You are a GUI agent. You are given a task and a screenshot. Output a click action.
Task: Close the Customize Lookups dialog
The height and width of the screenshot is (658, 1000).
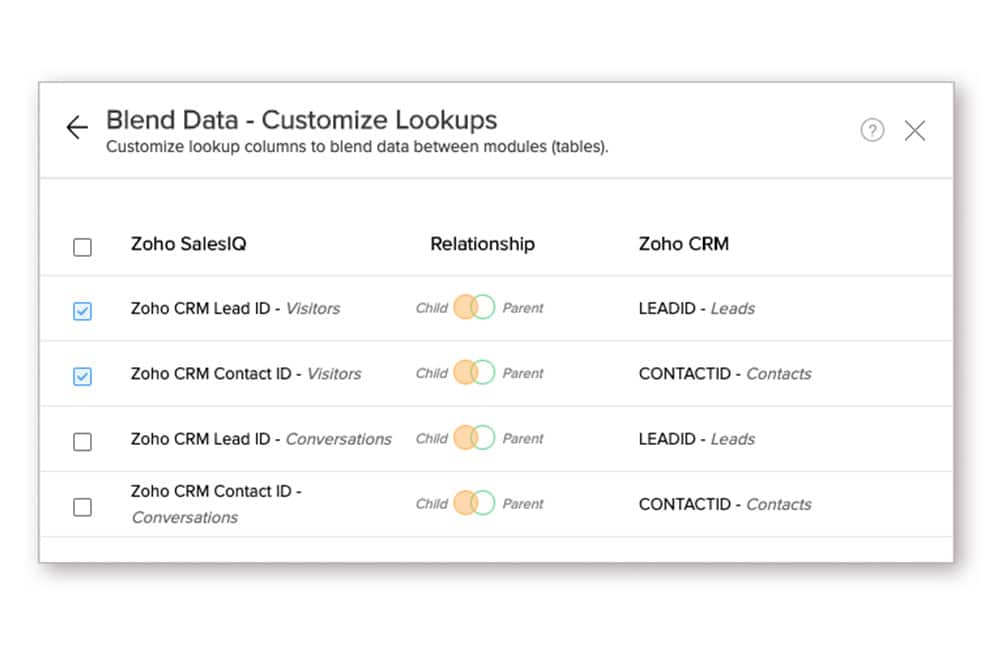(x=914, y=130)
